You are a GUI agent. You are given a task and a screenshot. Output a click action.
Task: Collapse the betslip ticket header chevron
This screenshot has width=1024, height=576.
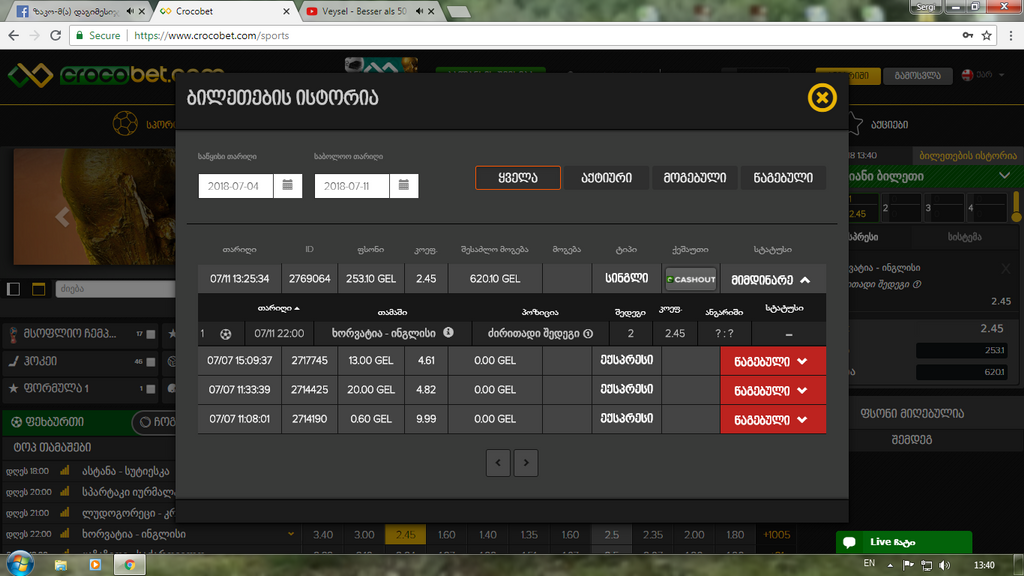click(1004, 176)
